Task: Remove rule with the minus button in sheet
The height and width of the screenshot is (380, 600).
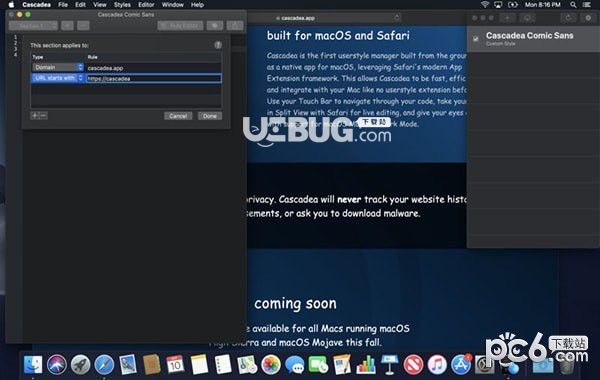Action: 43,116
